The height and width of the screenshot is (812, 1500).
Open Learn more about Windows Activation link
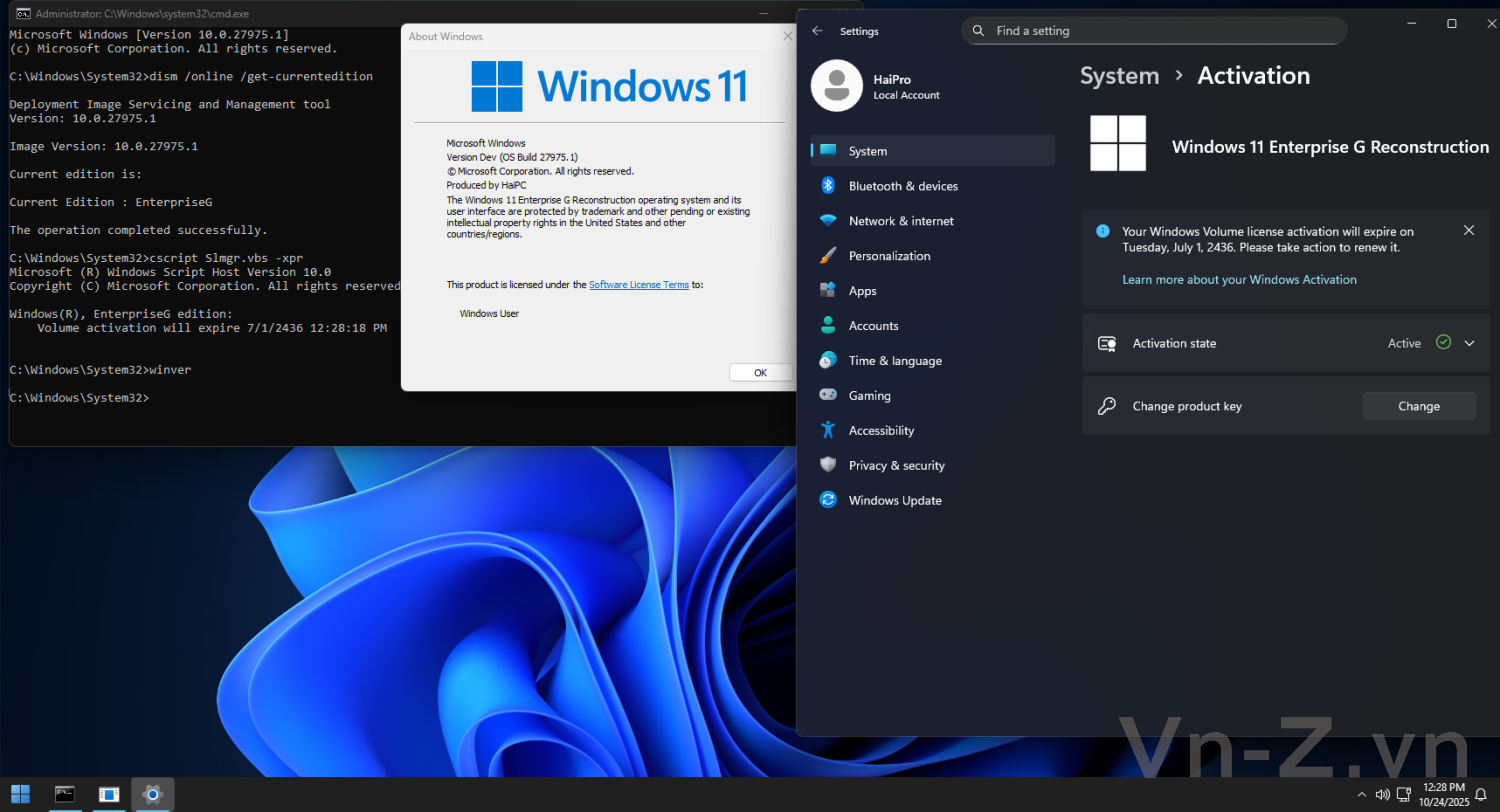click(x=1239, y=280)
